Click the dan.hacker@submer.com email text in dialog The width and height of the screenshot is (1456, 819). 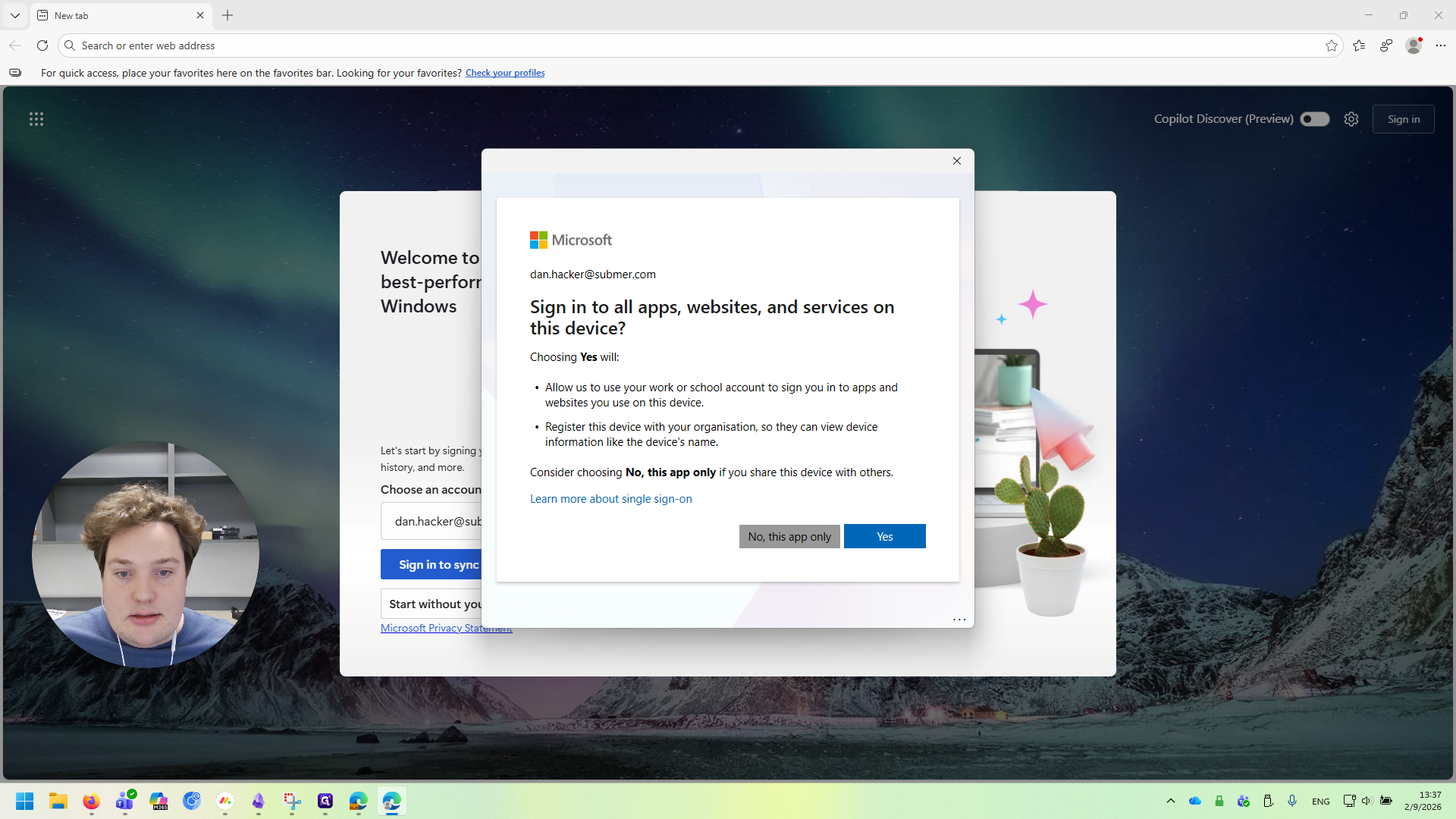[593, 275]
